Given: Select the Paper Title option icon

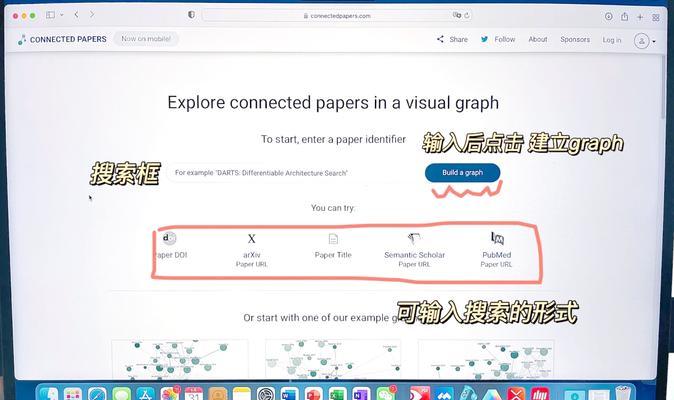Looking at the screenshot, I should pyautogui.click(x=333, y=238).
